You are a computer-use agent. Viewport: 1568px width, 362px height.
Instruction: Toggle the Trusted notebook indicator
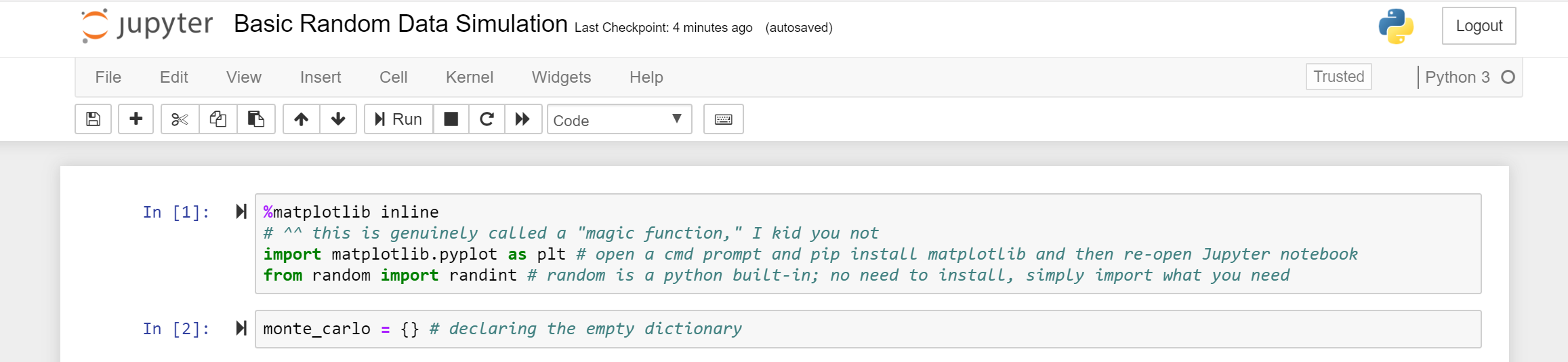(1338, 77)
